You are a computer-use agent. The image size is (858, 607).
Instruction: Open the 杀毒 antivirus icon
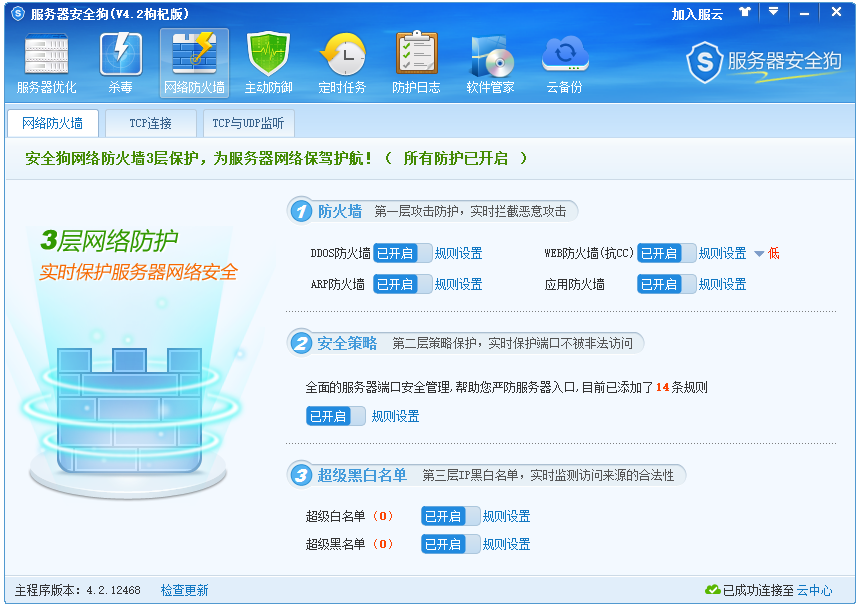[120, 63]
